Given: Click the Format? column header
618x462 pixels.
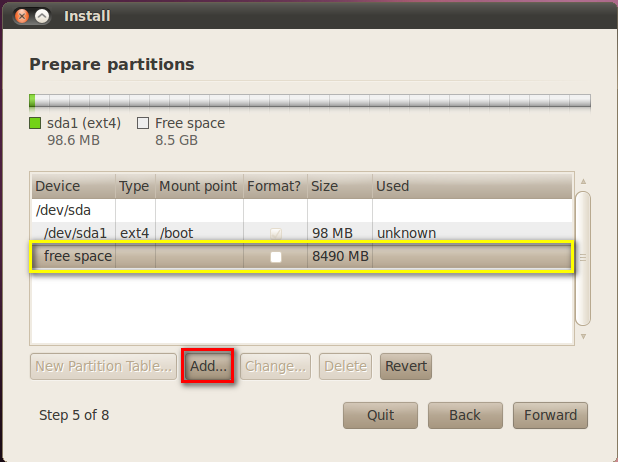Looking at the screenshot, I should pyautogui.click(x=275, y=186).
